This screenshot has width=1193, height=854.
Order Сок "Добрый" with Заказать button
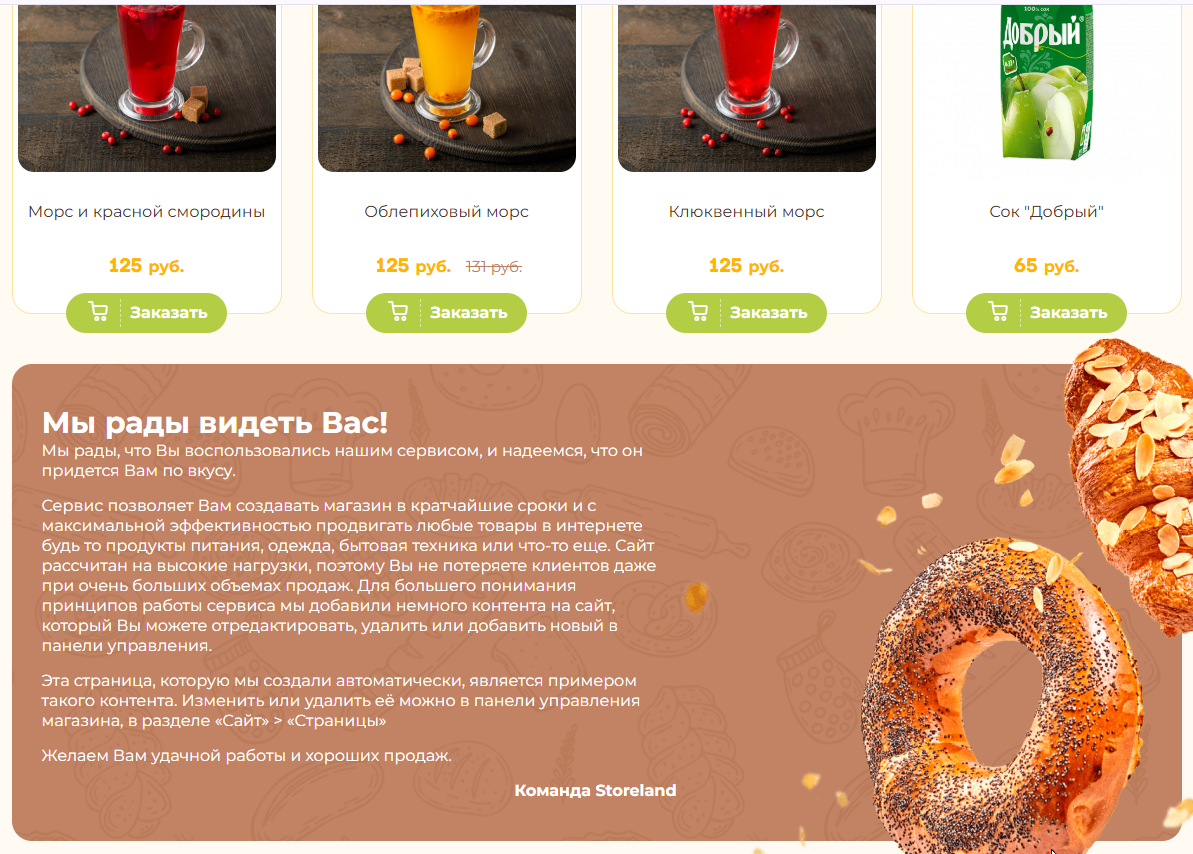pyautogui.click(x=1046, y=313)
